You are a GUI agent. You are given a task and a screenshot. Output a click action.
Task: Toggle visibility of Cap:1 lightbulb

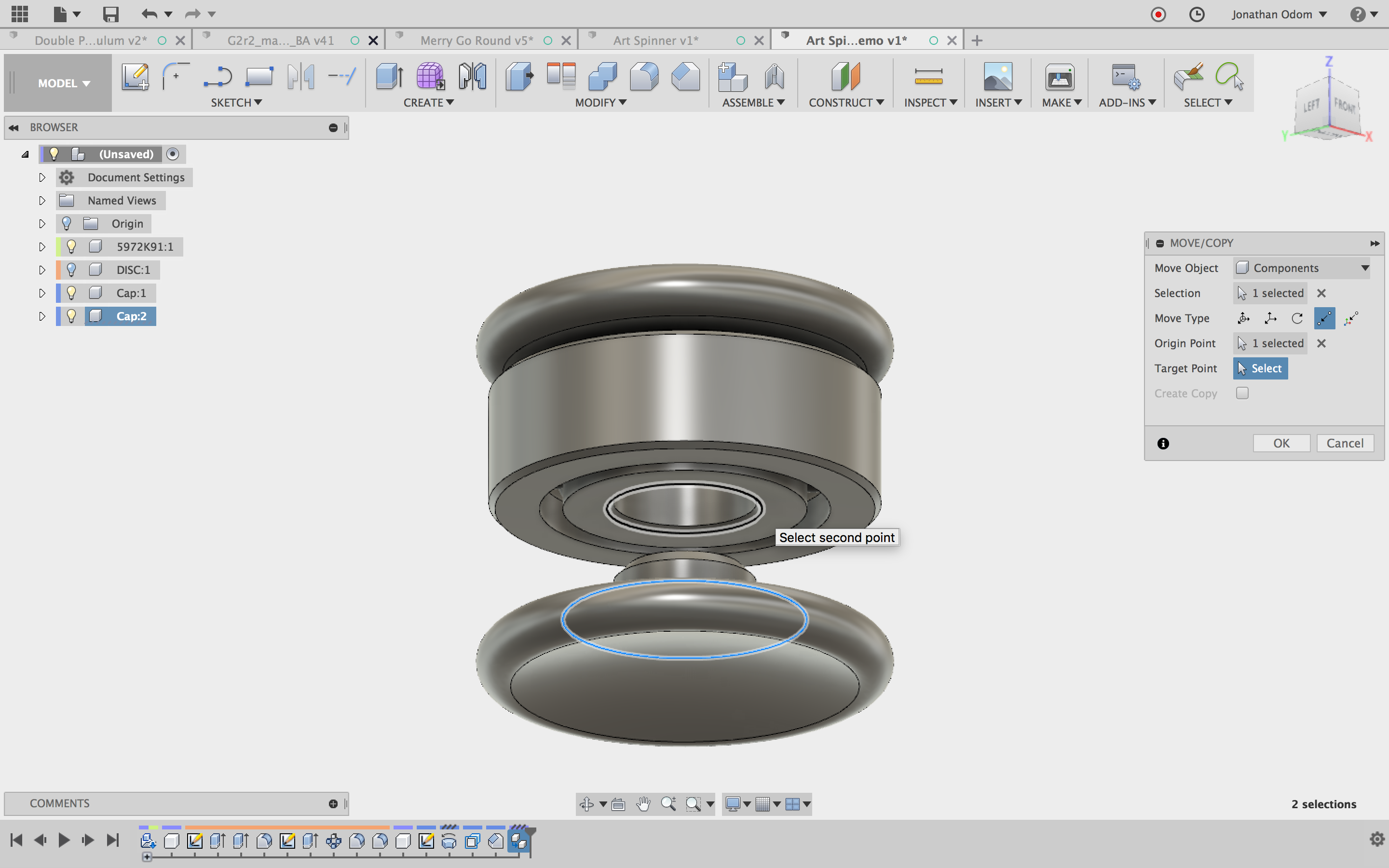(x=71, y=293)
